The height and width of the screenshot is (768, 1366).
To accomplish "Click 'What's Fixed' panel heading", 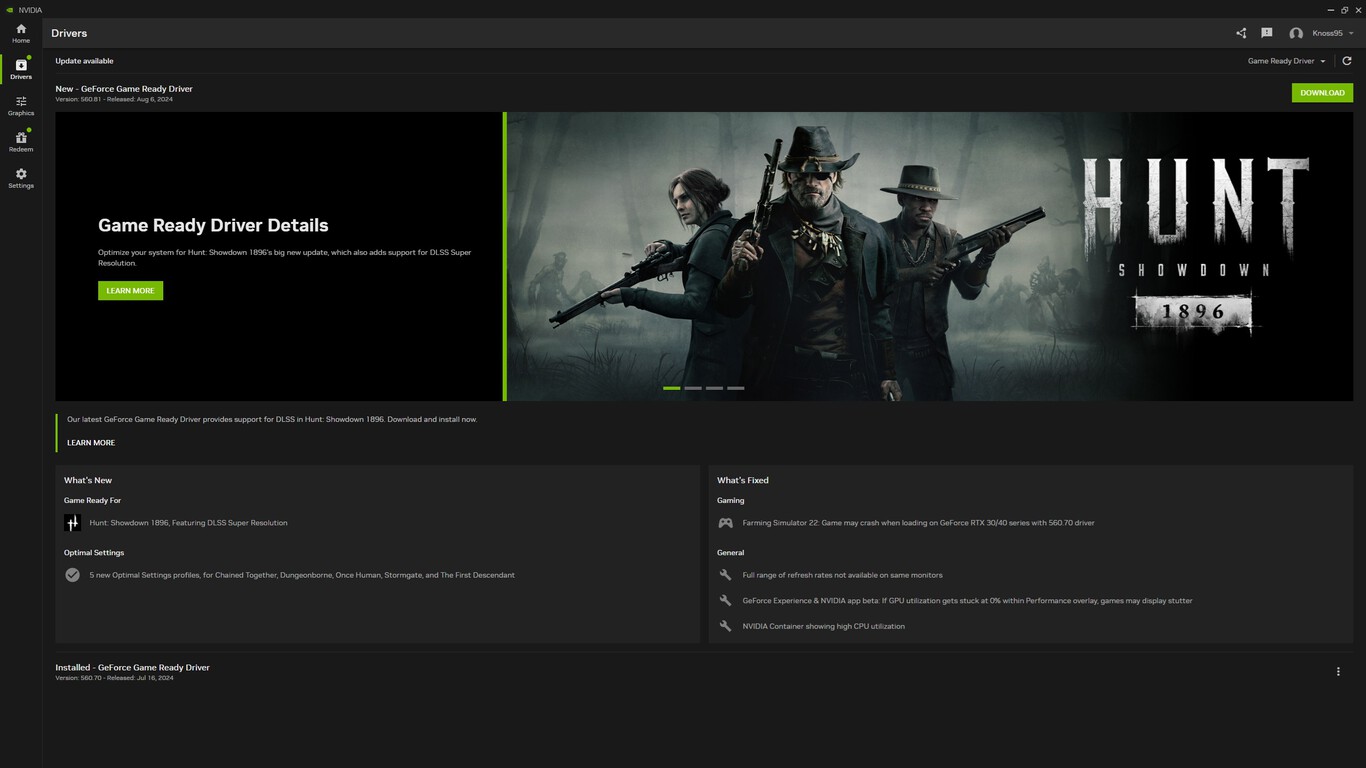I will [743, 480].
